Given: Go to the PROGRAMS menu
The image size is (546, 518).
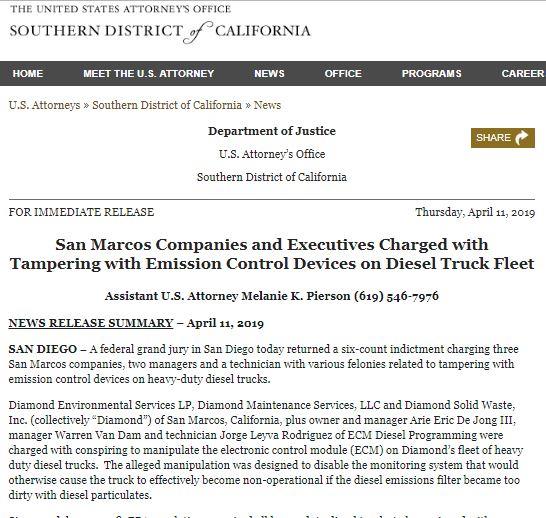Looking at the screenshot, I should point(431,73).
